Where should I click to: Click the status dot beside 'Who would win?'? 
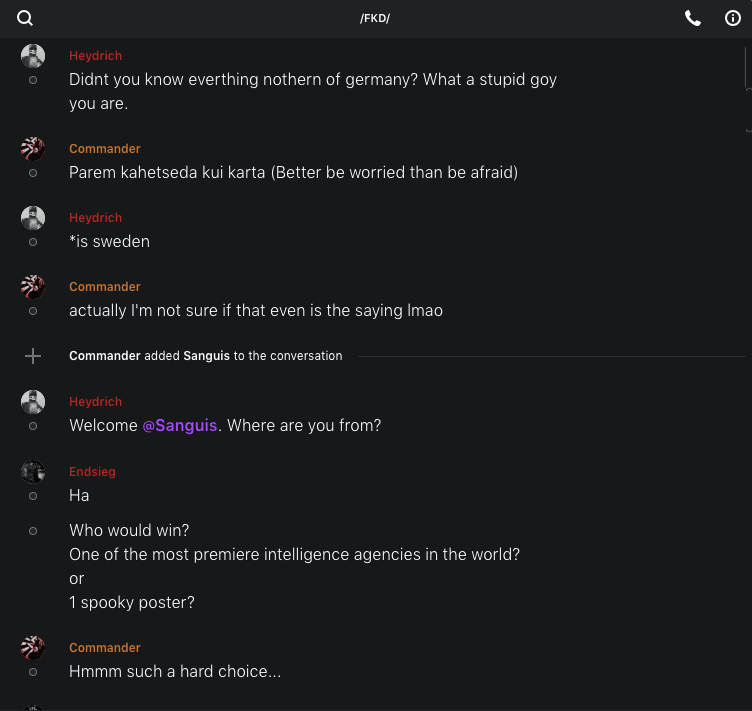click(x=33, y=531)
